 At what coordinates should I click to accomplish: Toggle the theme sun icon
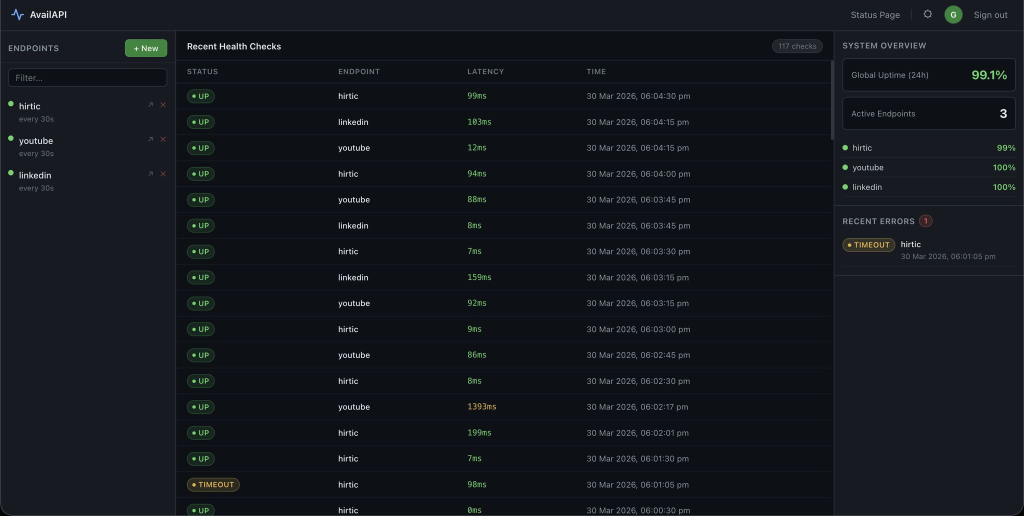pyautogui.click(x=927, y=14)
